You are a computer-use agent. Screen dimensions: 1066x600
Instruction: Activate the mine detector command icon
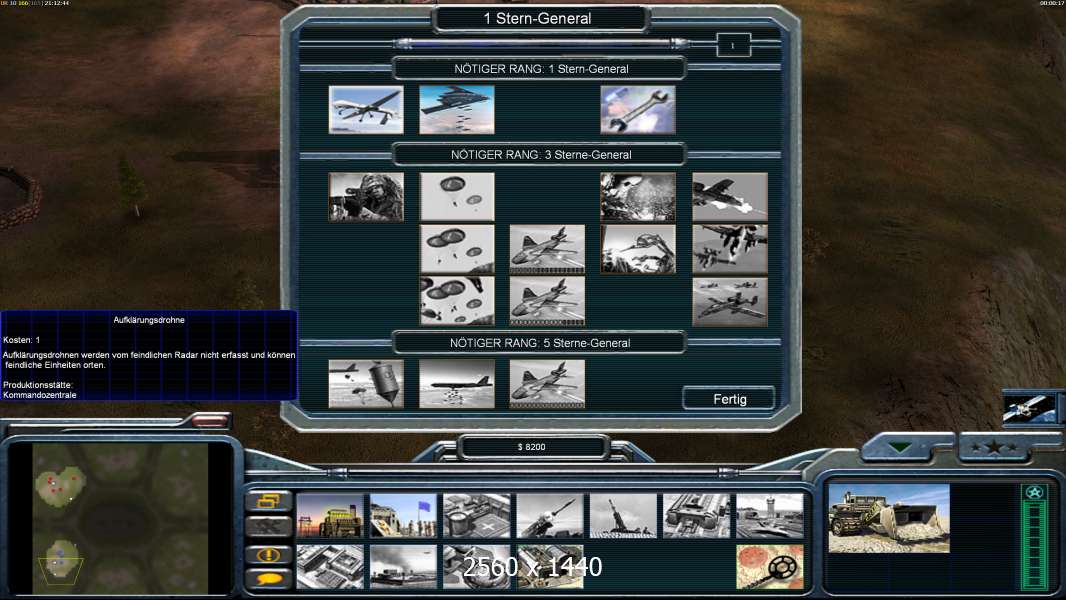pyautogui.click(x=770, y=566)
